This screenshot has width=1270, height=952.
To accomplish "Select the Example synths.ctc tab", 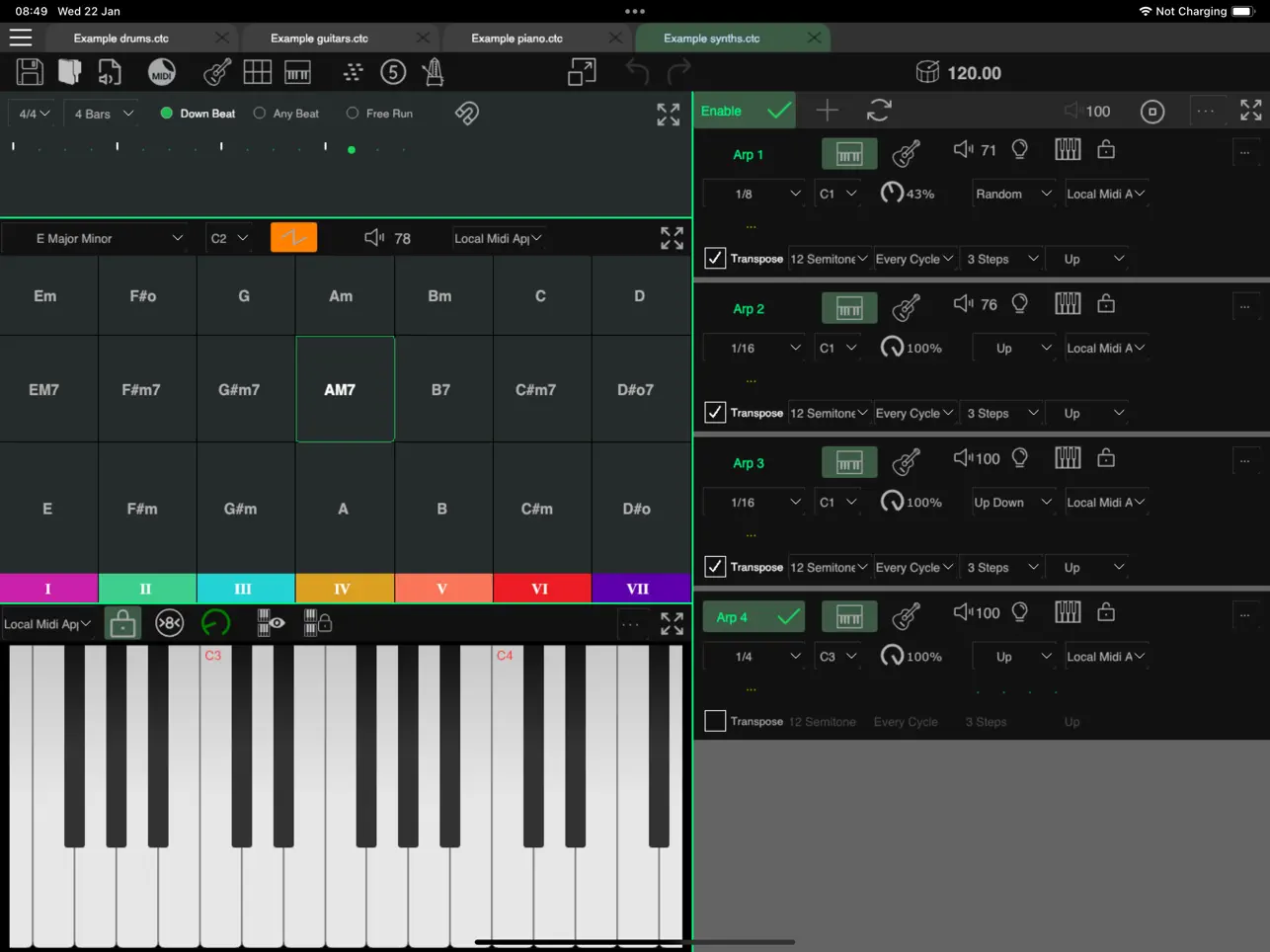I will tap(712, 39).
